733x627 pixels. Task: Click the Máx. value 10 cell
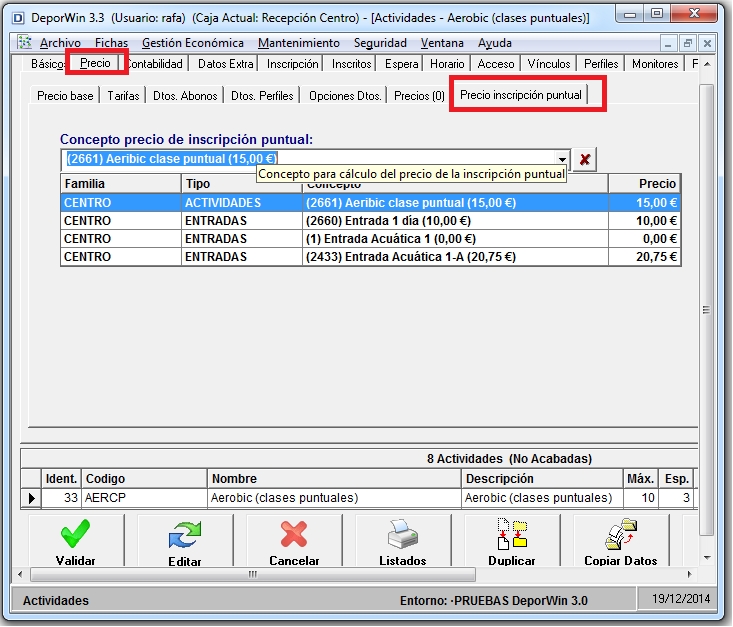641,498
